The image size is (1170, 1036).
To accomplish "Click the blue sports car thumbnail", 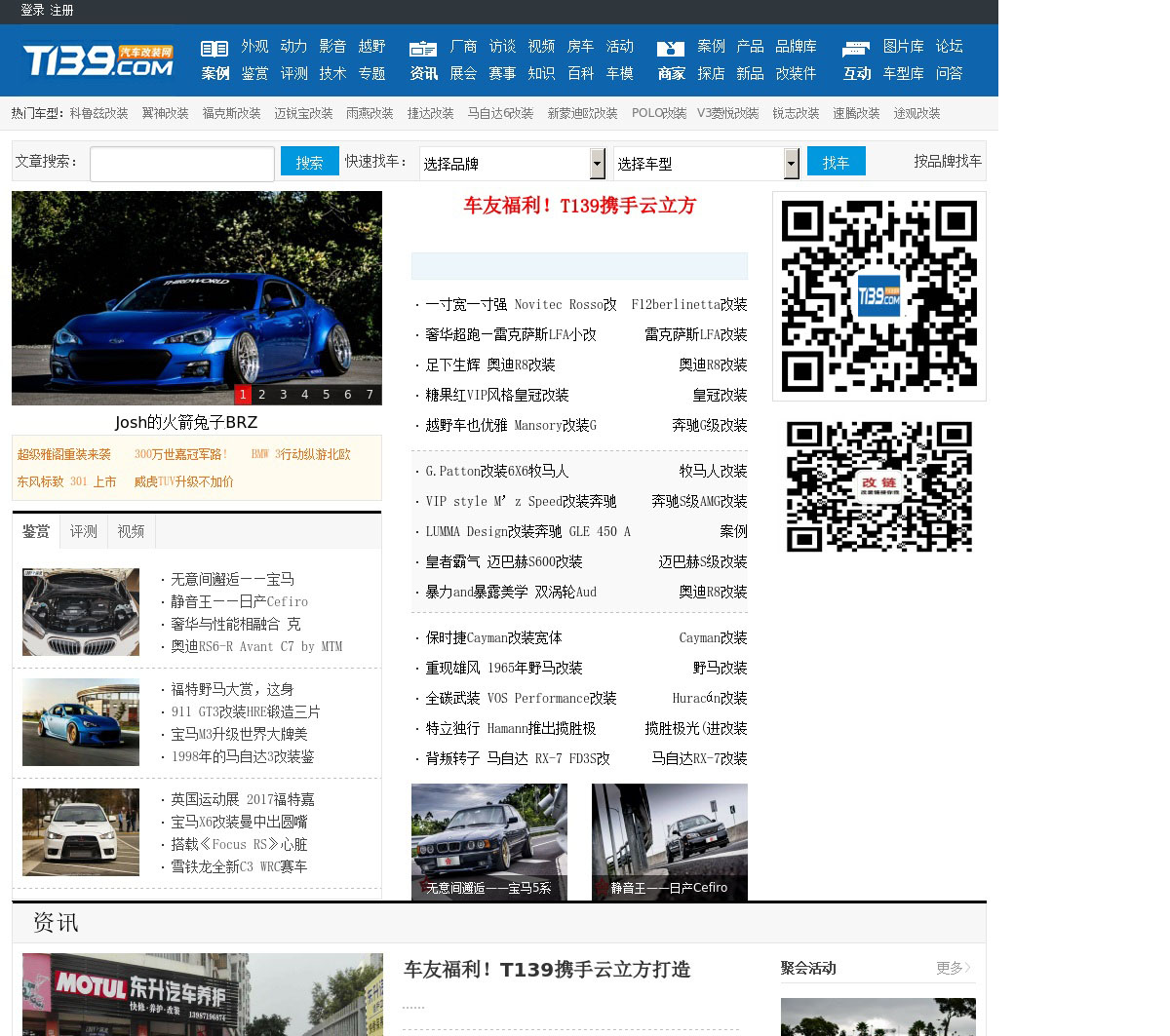I will [81, 722].
